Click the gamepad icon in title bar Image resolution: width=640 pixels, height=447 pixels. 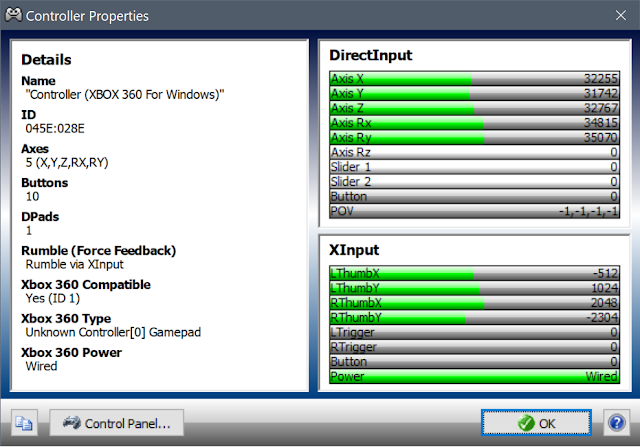[13, 15]
